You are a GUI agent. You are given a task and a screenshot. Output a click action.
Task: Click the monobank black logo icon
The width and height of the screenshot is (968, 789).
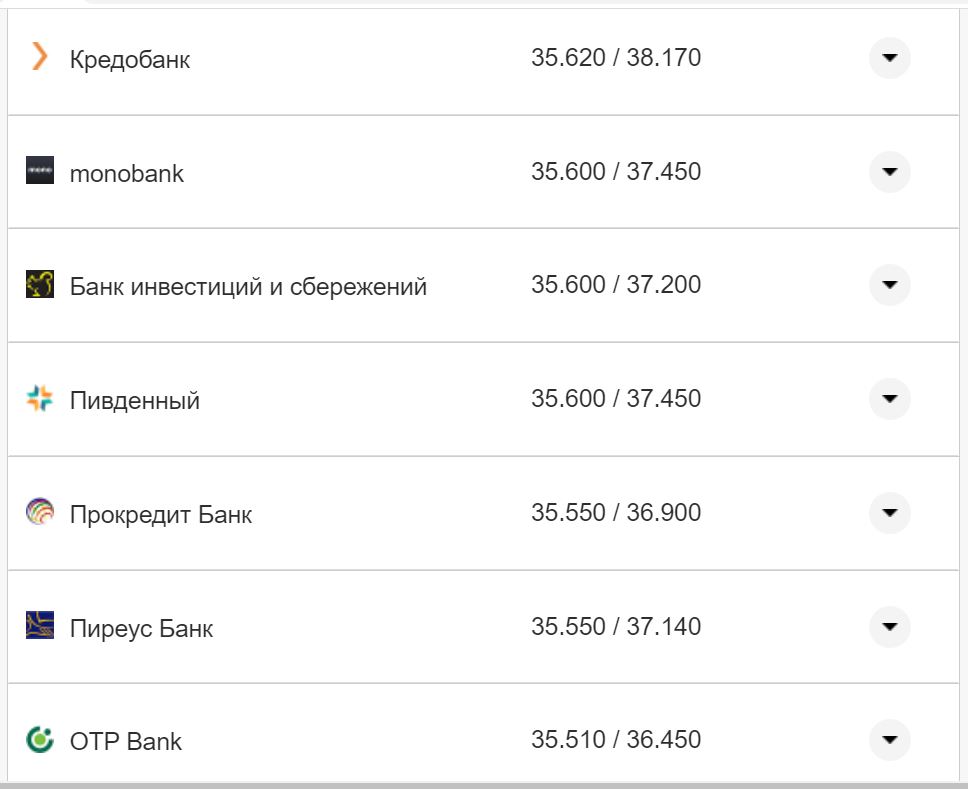click(40, 171)
